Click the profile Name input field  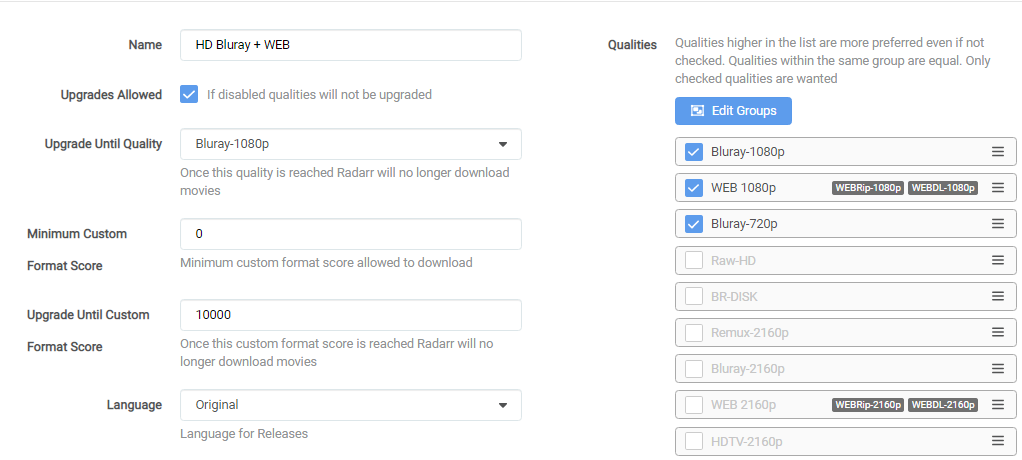pyautogui.click(x=350, y=45)
